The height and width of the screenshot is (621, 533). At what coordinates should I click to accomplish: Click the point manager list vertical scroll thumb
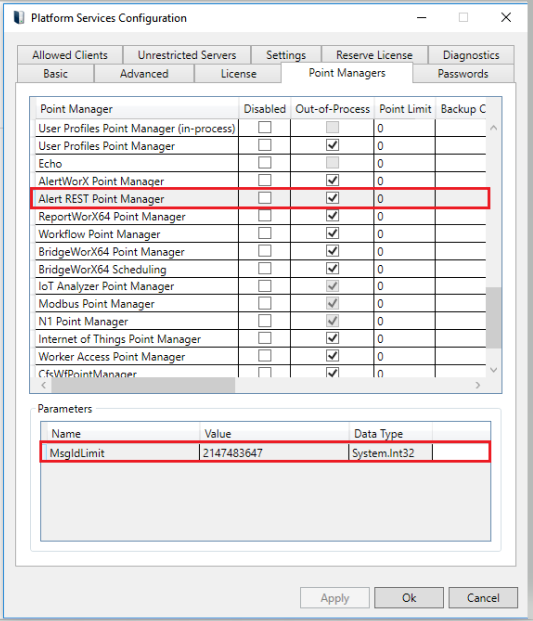[x=493, y=317]
